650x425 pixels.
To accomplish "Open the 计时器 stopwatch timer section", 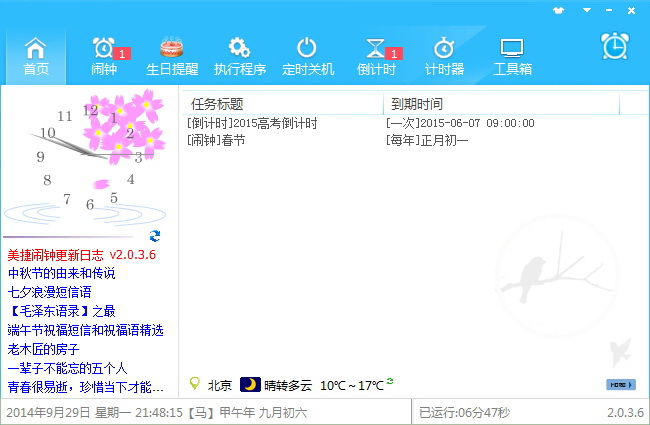I will coord(444,56).
